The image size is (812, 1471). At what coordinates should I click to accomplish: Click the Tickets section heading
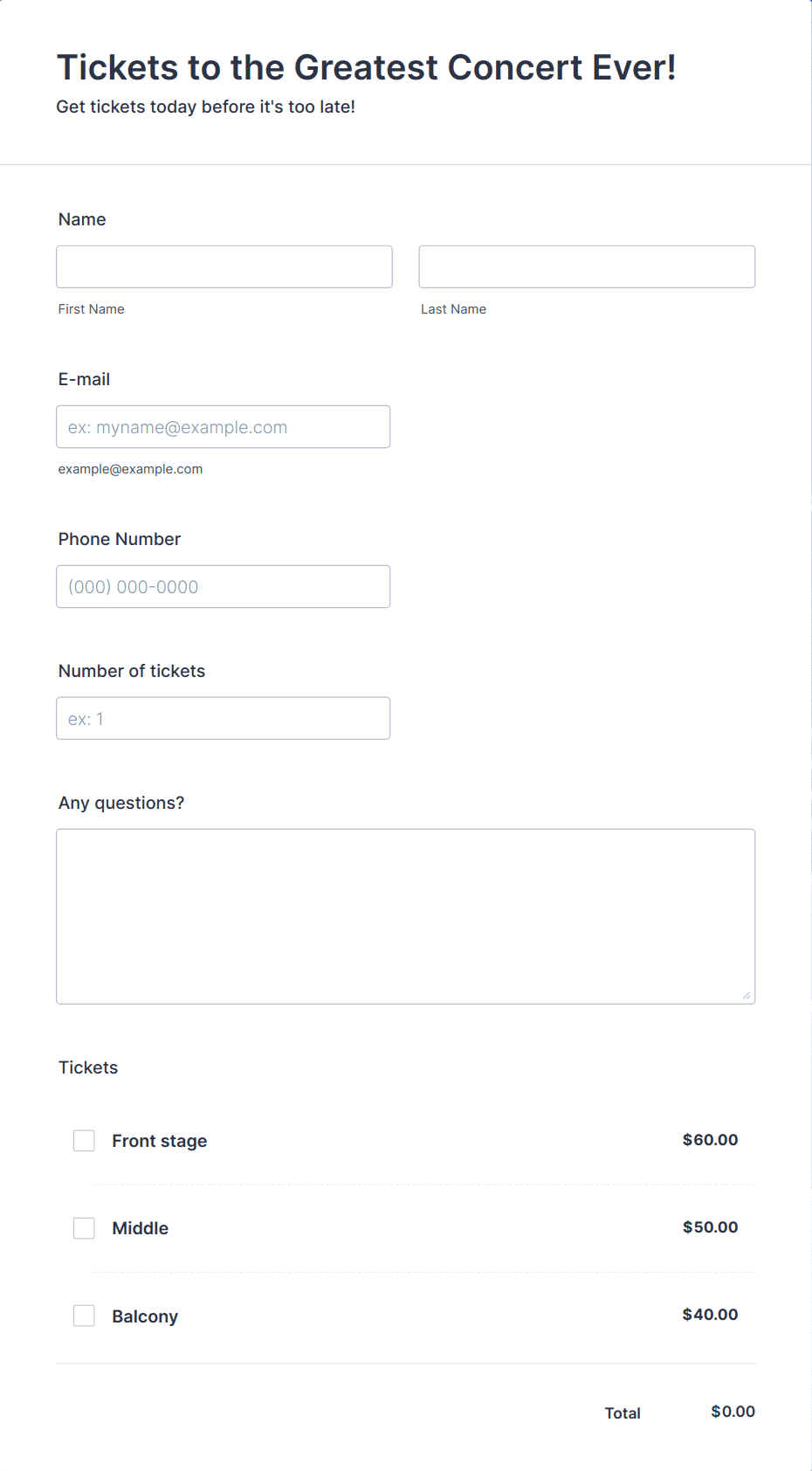[87, 1067]
